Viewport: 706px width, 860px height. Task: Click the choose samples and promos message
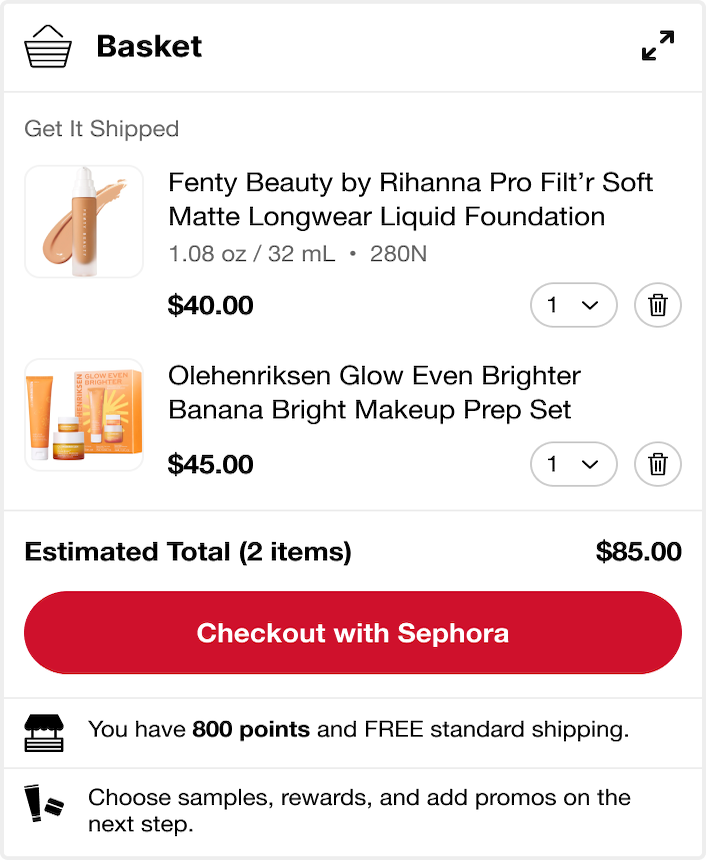[358, 811]
